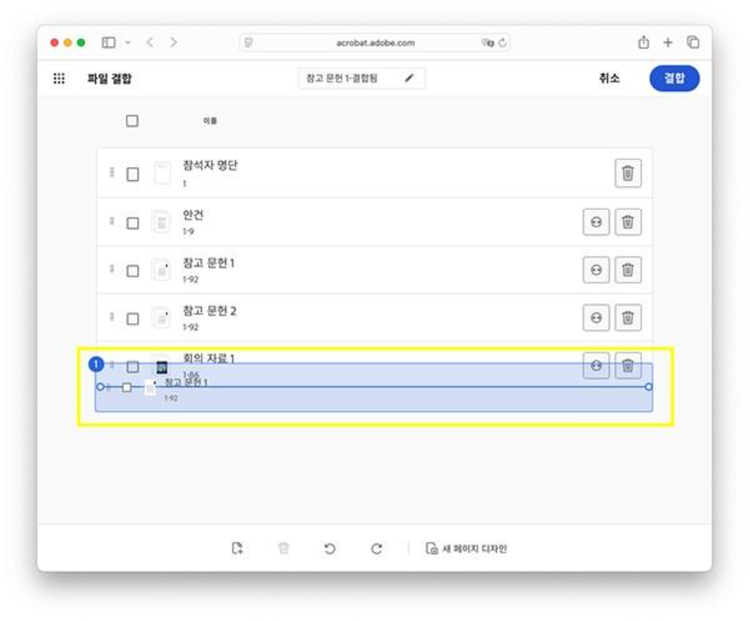Viewport: 750px width, 621px height.
Task: Click the file name field 참고 문헌 1-결합됨
Action: [361, 78]
